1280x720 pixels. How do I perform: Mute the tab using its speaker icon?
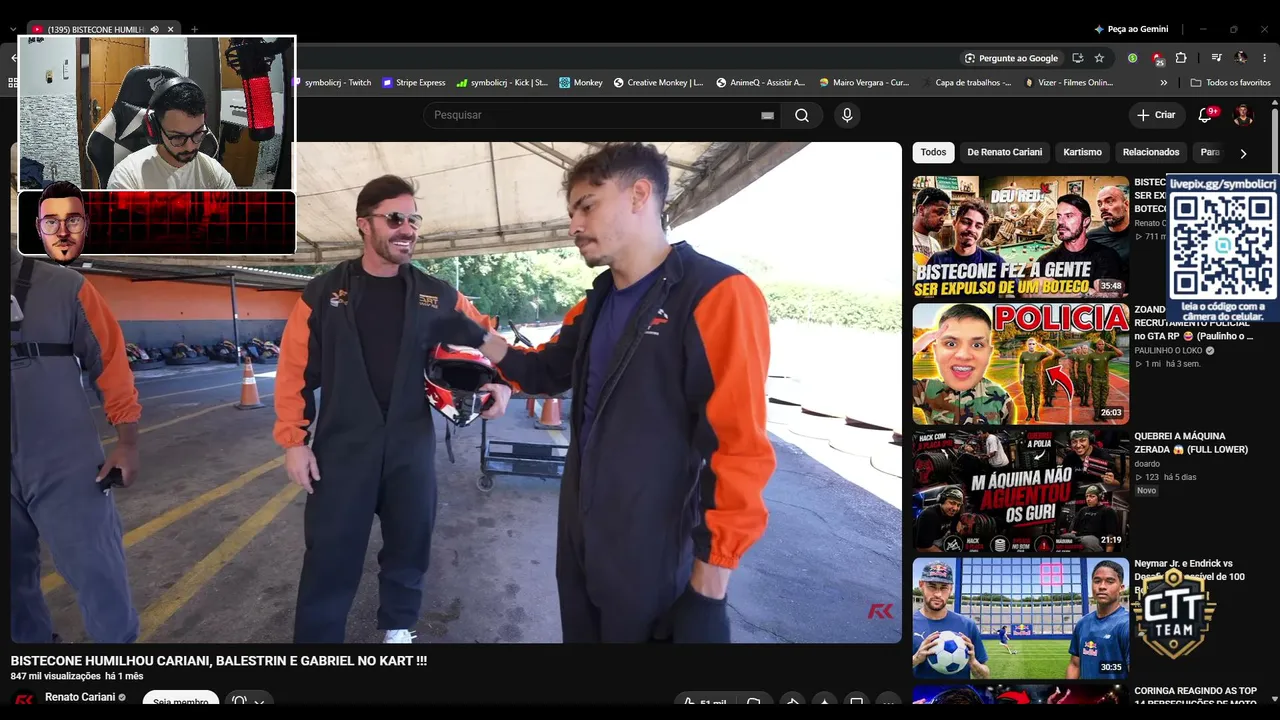click(154, 30)
